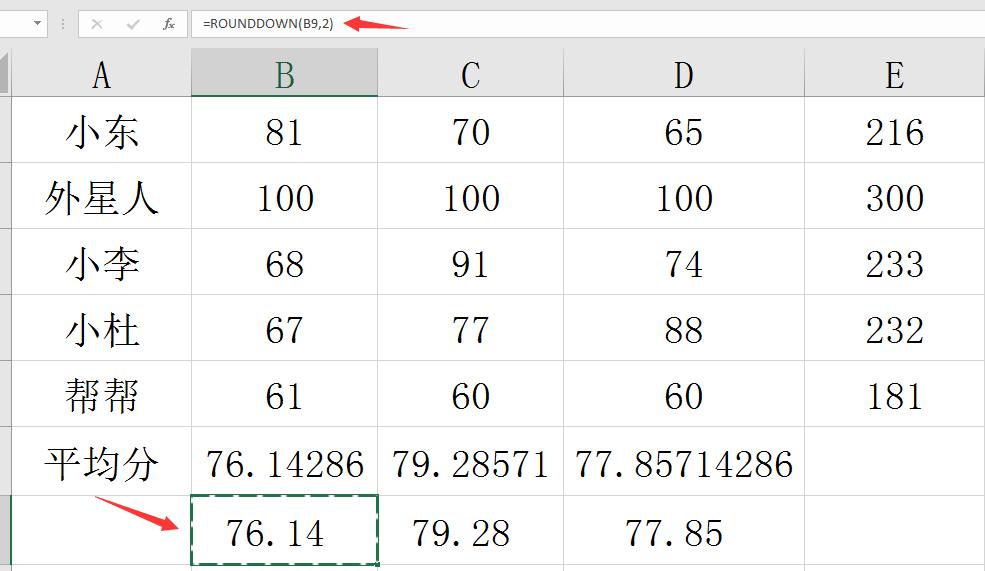
Task: Select the total cell 216
Action: (x=895, y=130)
